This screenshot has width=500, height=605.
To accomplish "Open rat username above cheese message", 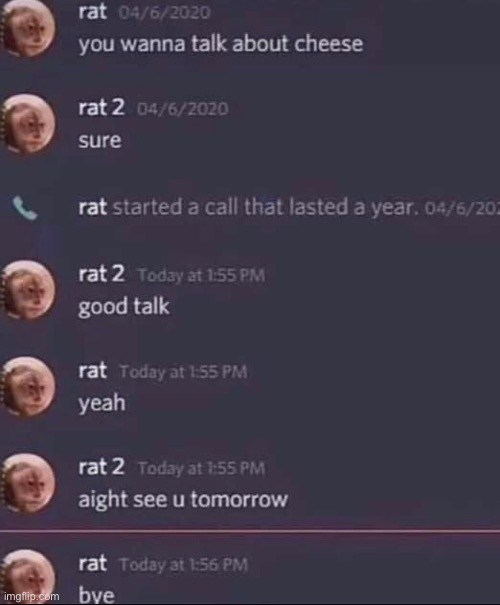I will click(x=93, y=12).
